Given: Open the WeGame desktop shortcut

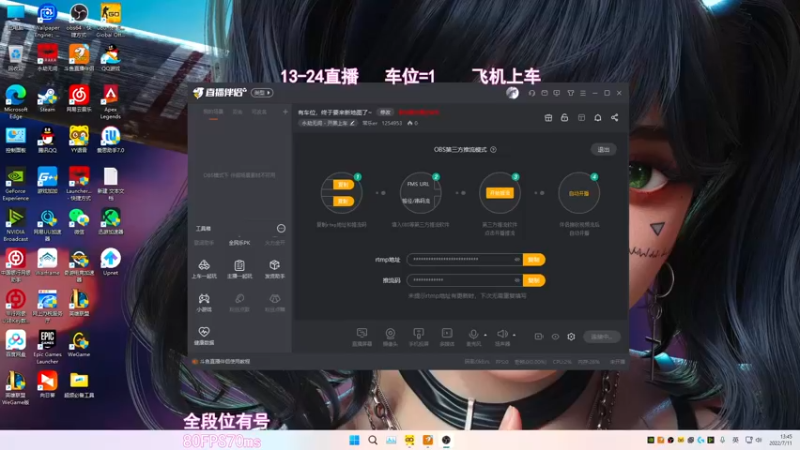Looking at the screenshot, I should 79,343.
